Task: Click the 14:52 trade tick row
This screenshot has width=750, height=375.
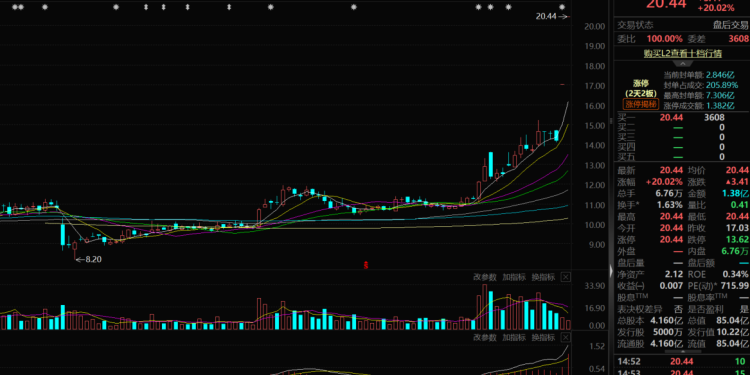Action: pyautogui.click(x=683, y=362)
